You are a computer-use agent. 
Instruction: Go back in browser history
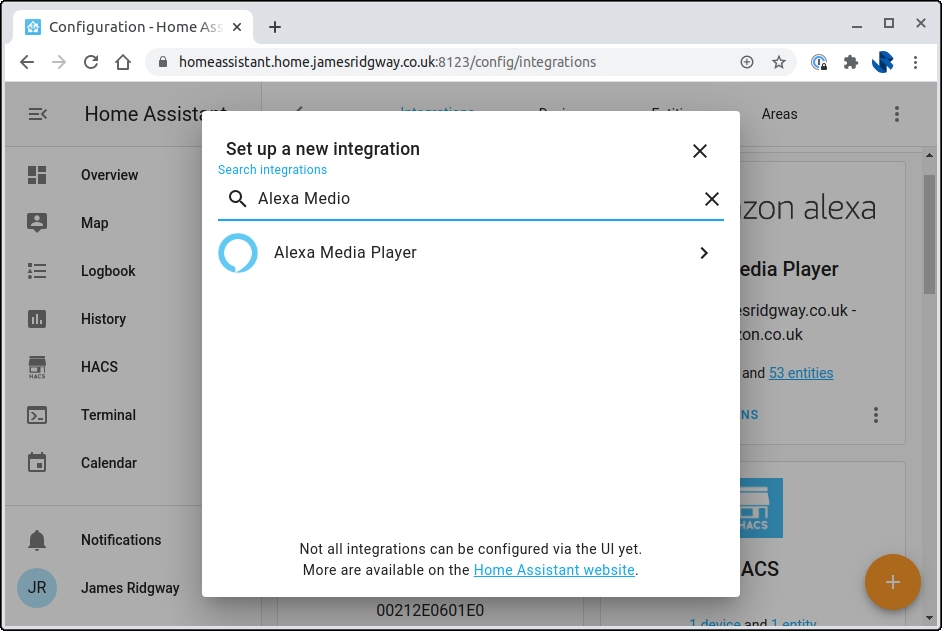[x=27, y=62]
